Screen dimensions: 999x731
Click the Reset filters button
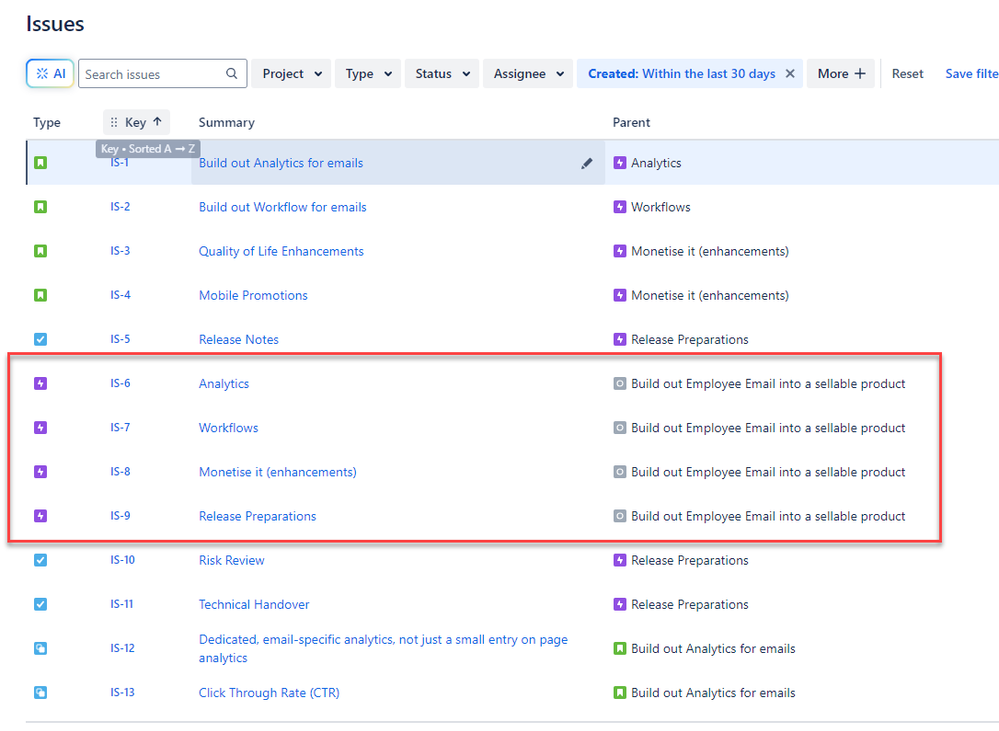pos(907,74)
